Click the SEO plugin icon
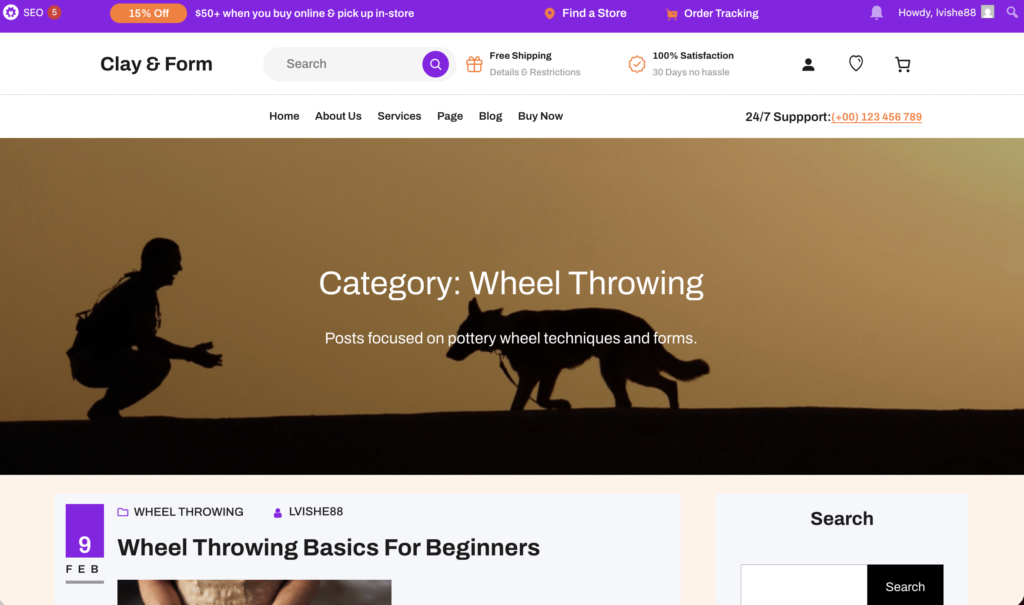The height and width of the screenshot is (605, 1024). (10, 12)
